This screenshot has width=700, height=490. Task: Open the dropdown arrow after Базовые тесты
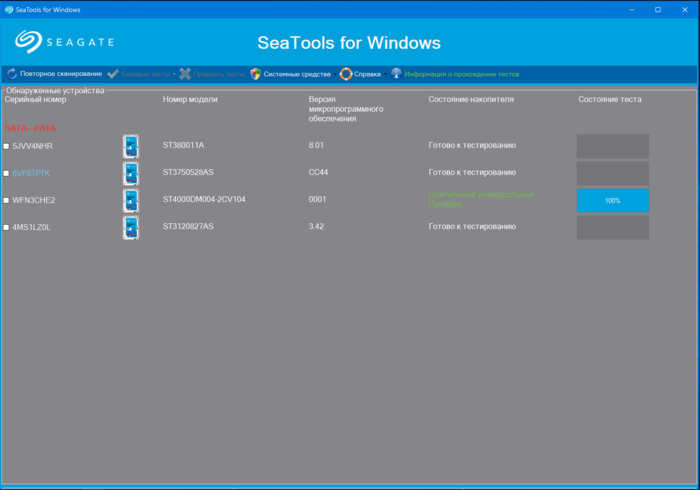pos(174,74)
